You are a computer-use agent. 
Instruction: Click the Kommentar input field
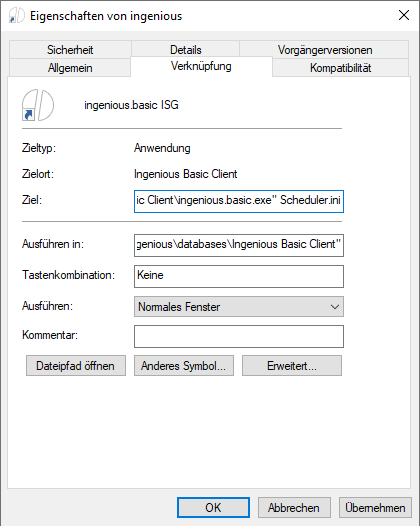tap(239, 336)
